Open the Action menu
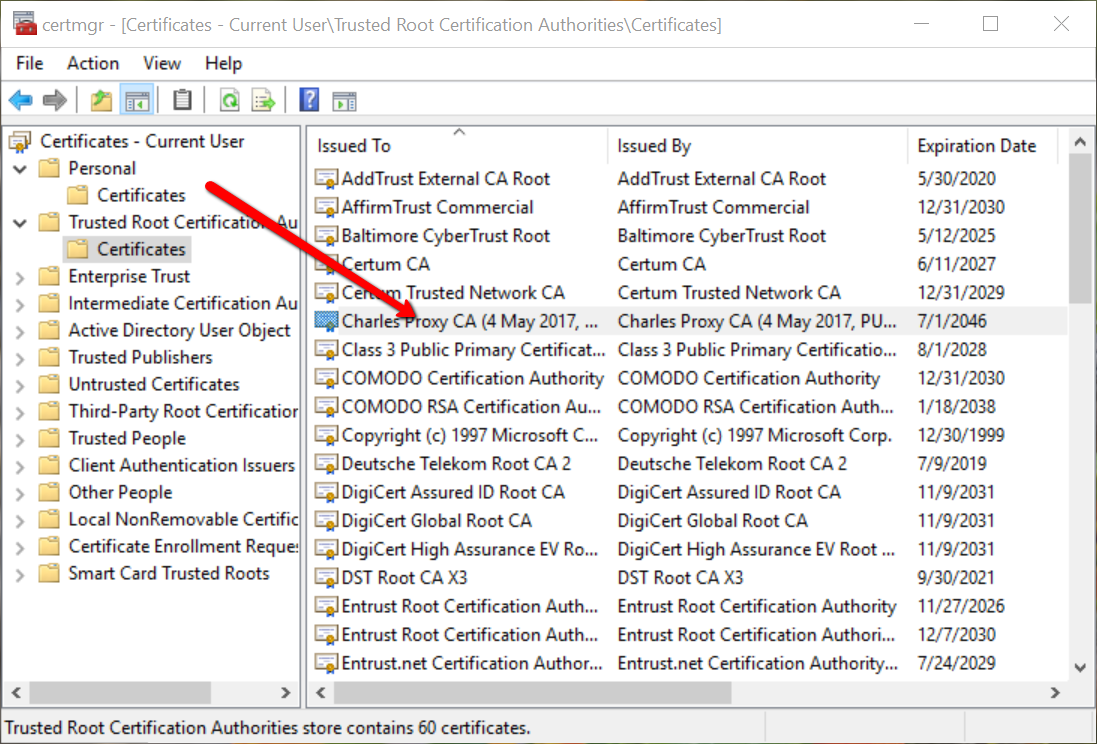The image size is (1097, 744). (93, 63)
